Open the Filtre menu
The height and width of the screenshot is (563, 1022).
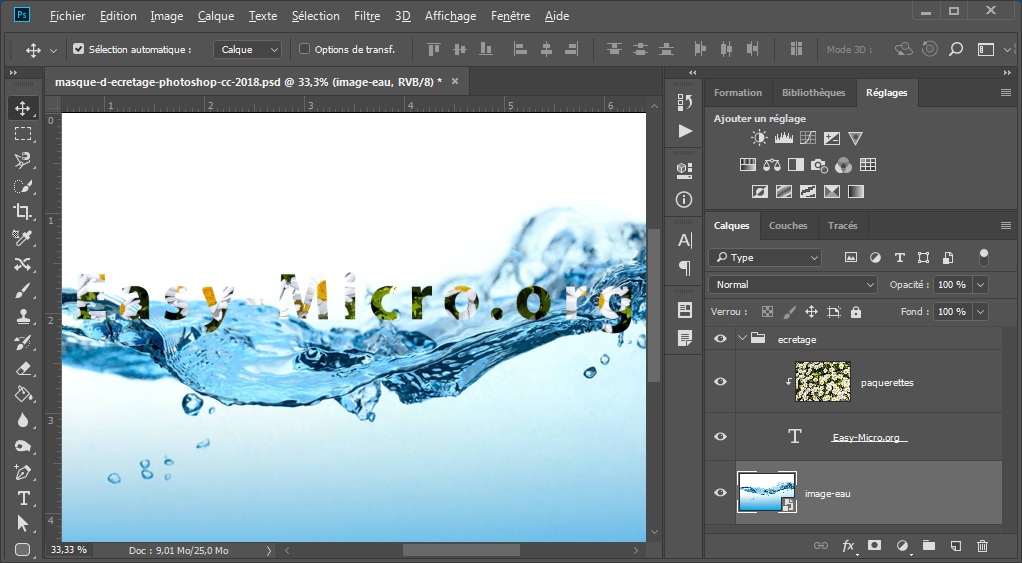pyautogui.click(x=367, y=16)
